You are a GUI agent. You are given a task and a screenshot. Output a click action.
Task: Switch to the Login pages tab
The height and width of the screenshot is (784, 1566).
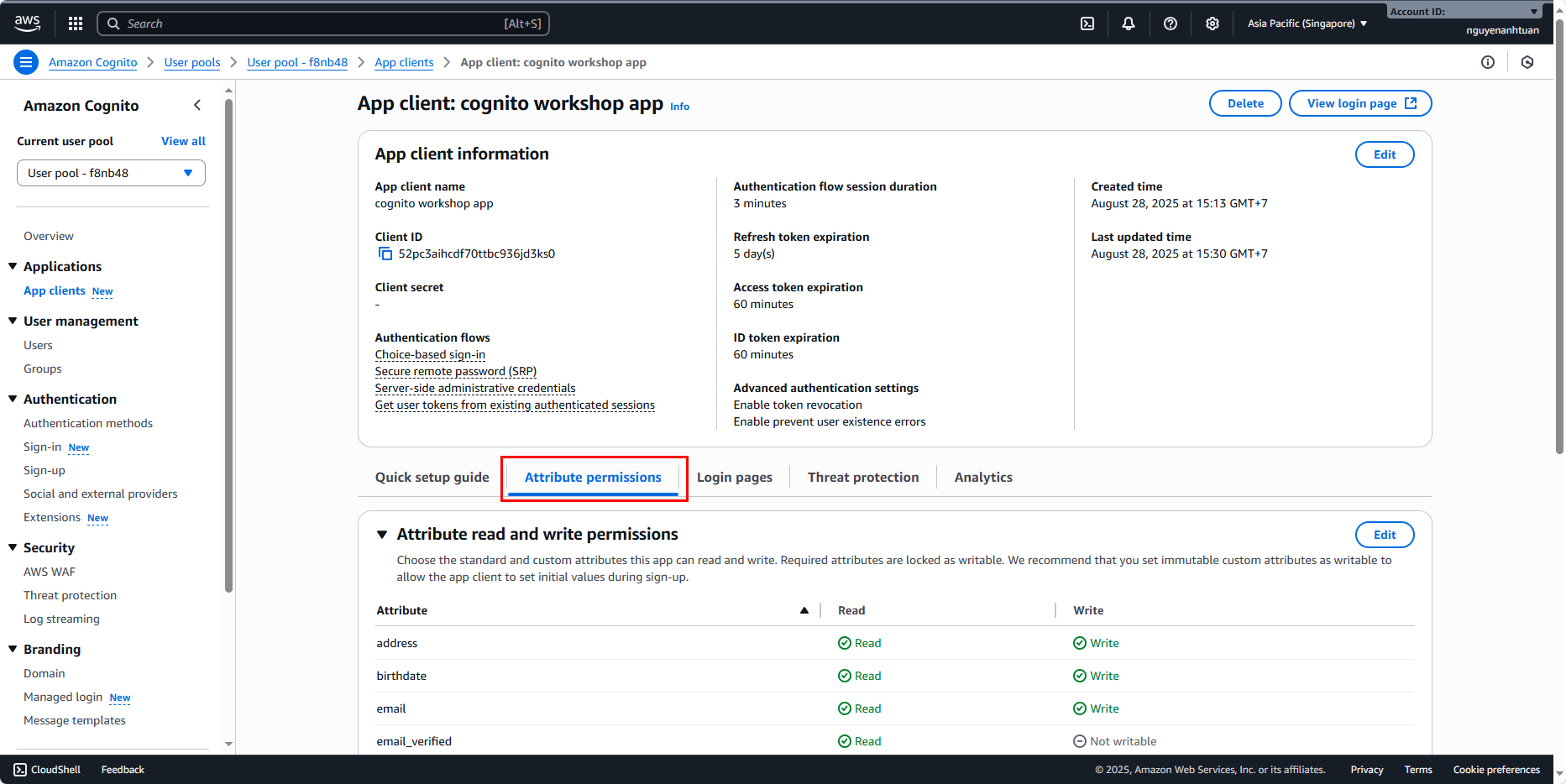pyautogui.click(x=734, y=477)
